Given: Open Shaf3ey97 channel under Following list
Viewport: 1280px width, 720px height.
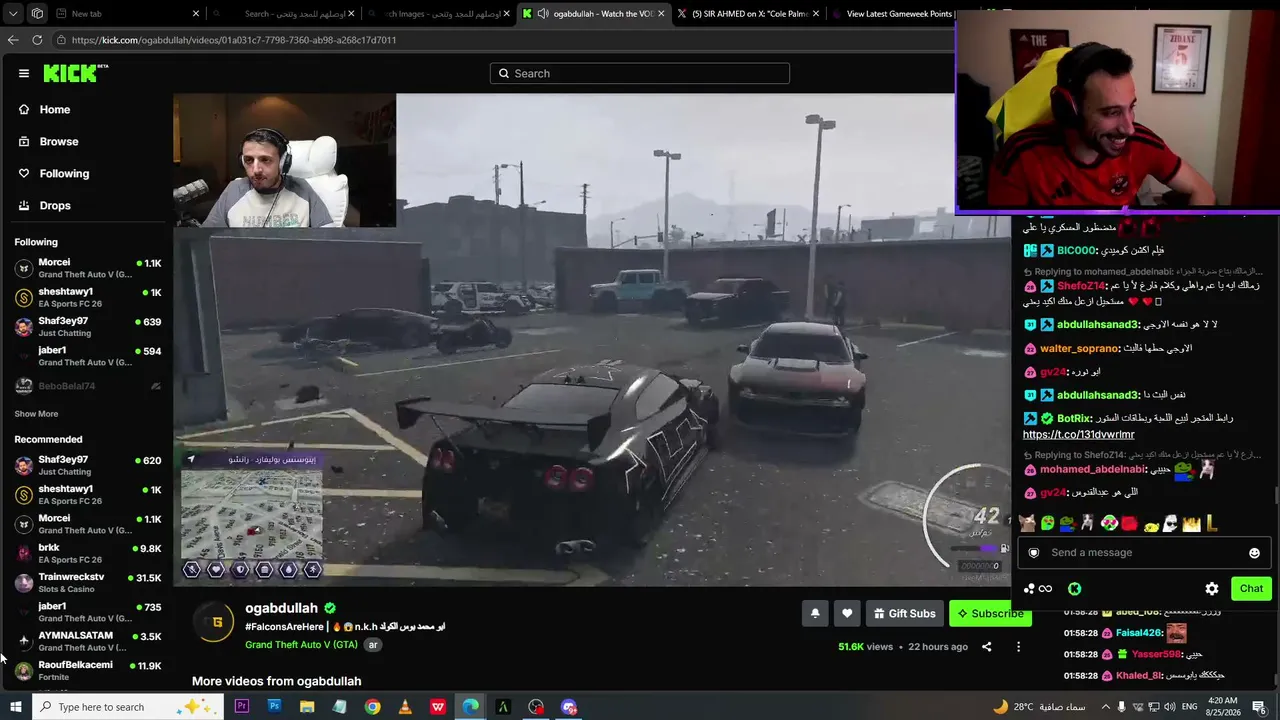Looking at the screenshot, I should (x=88, y=327).
